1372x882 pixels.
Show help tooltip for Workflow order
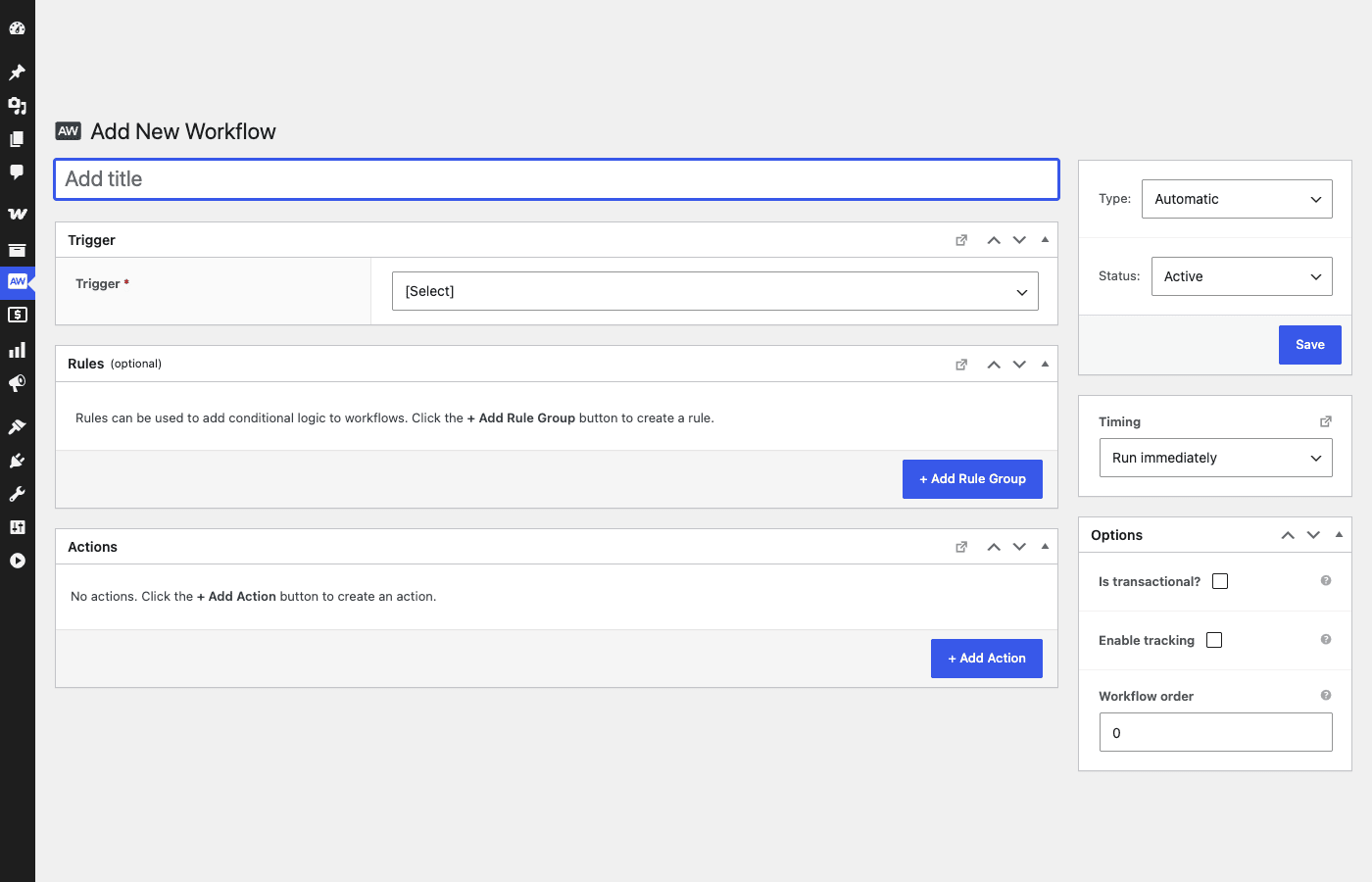(1326, 695)
